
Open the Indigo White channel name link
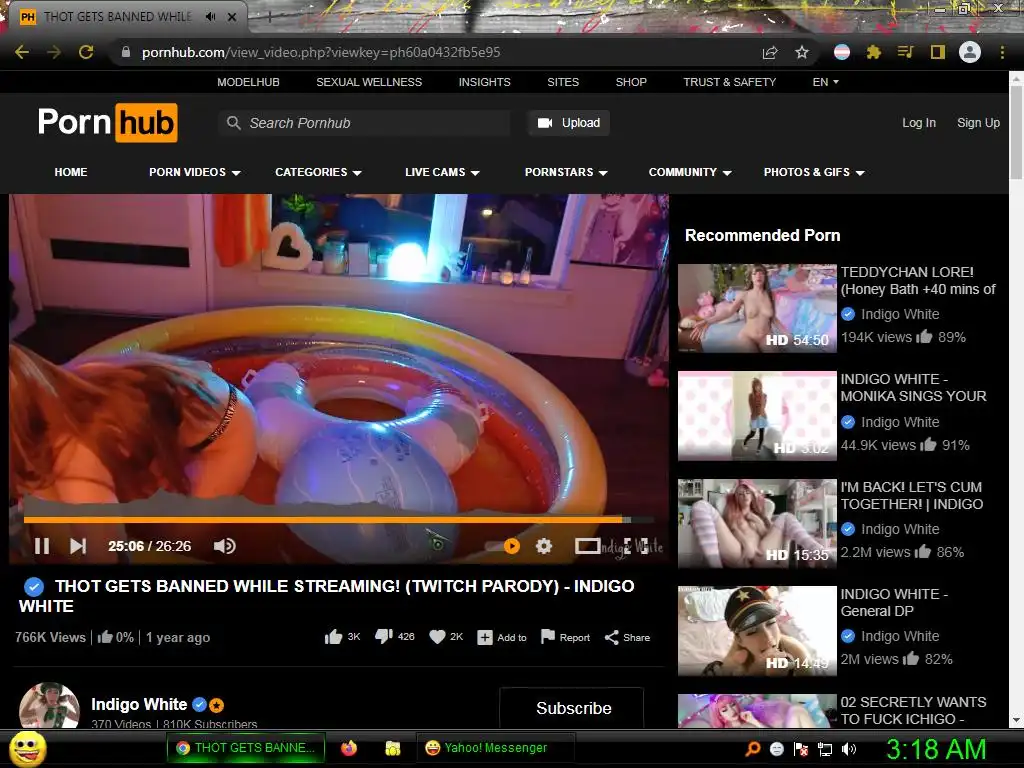tap(139, 705)
